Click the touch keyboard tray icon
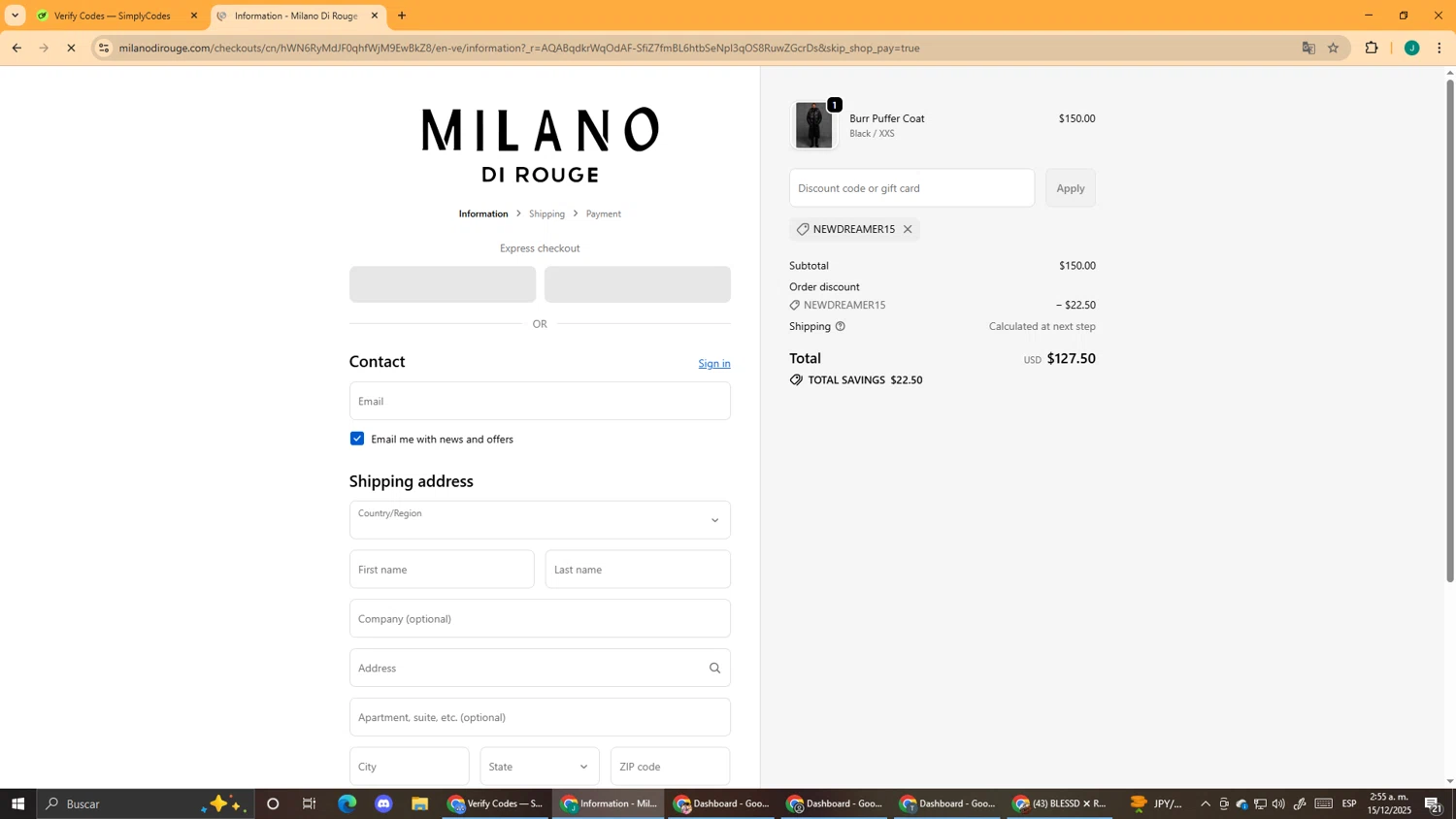The width and height of the screenshot is (1456, 819). pyautogui.click(x=1324, y=803)
